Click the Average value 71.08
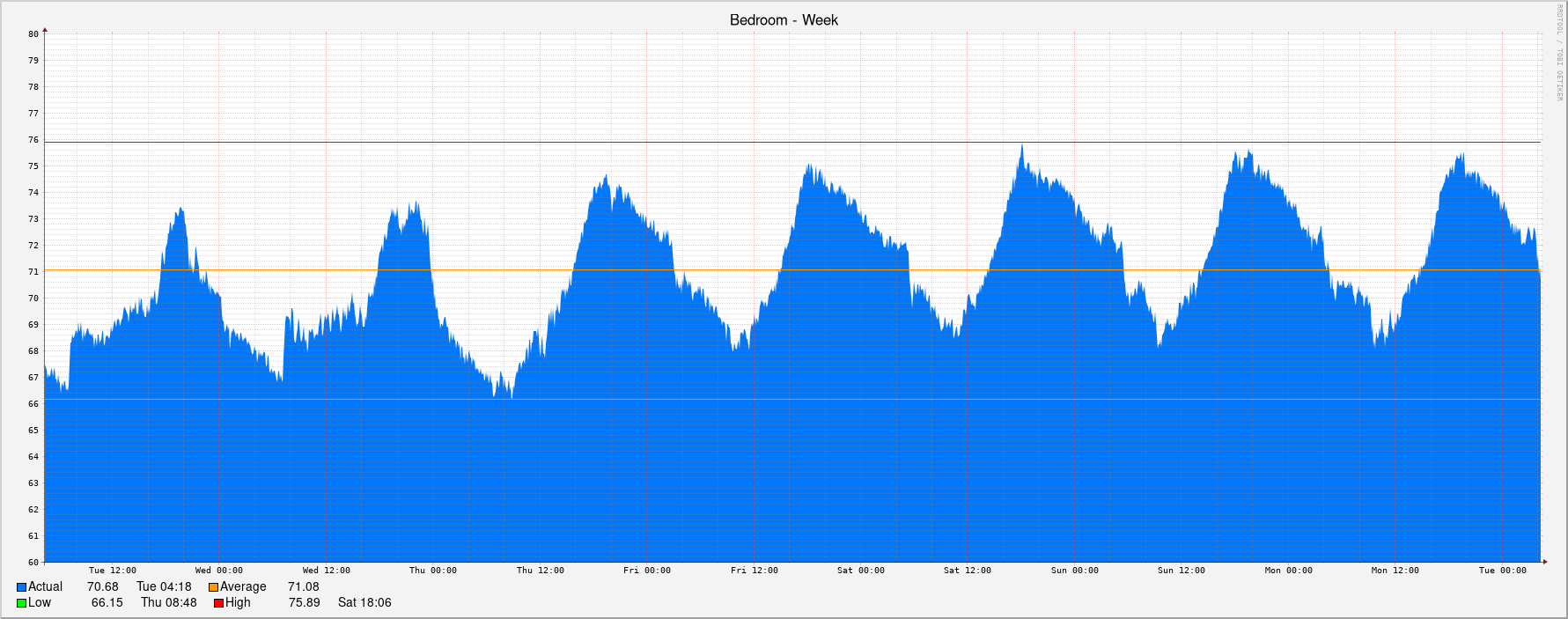The height and width of the screenshot is (619, 1568). (x=304, y=586)
